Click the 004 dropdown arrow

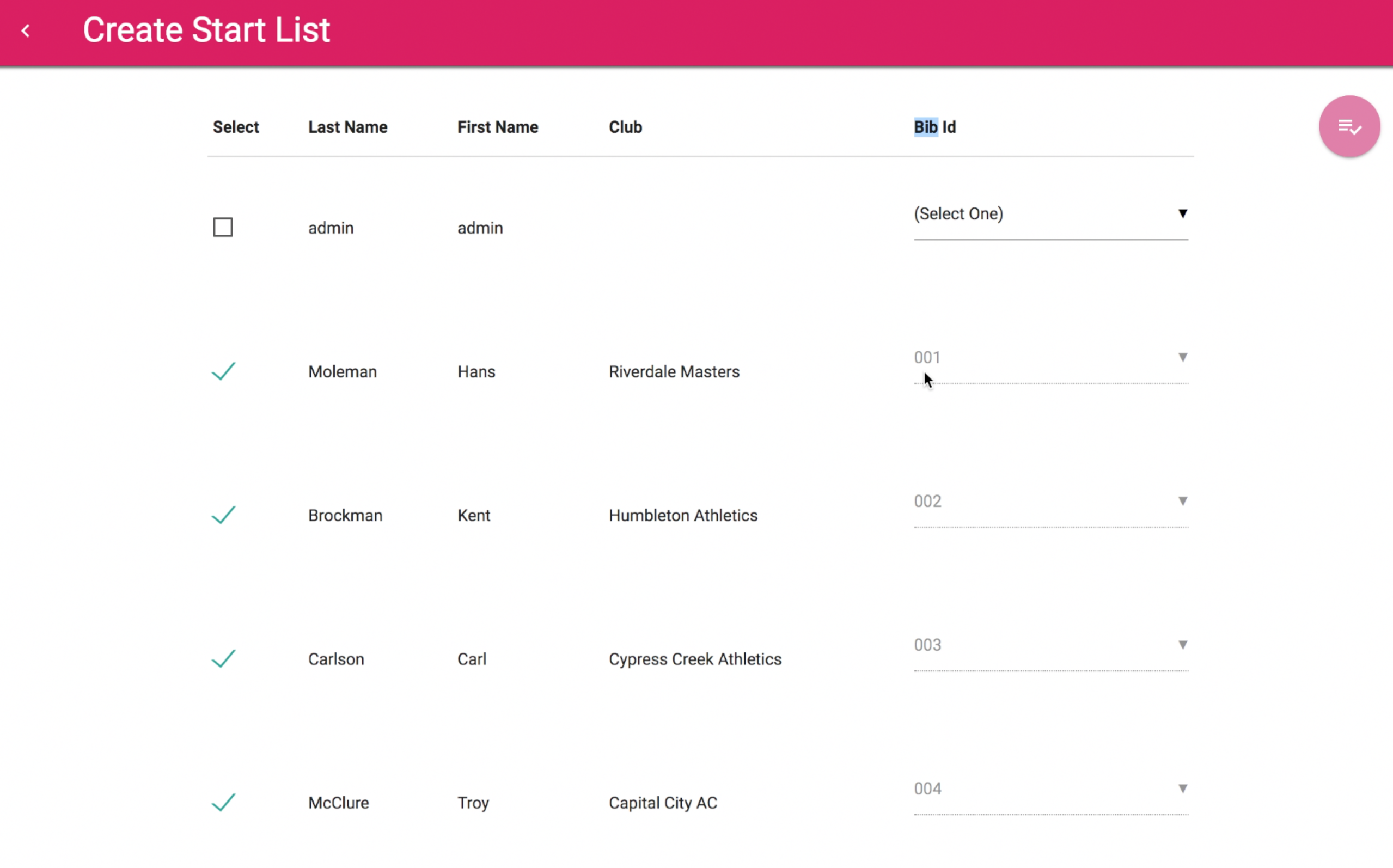1182,788
